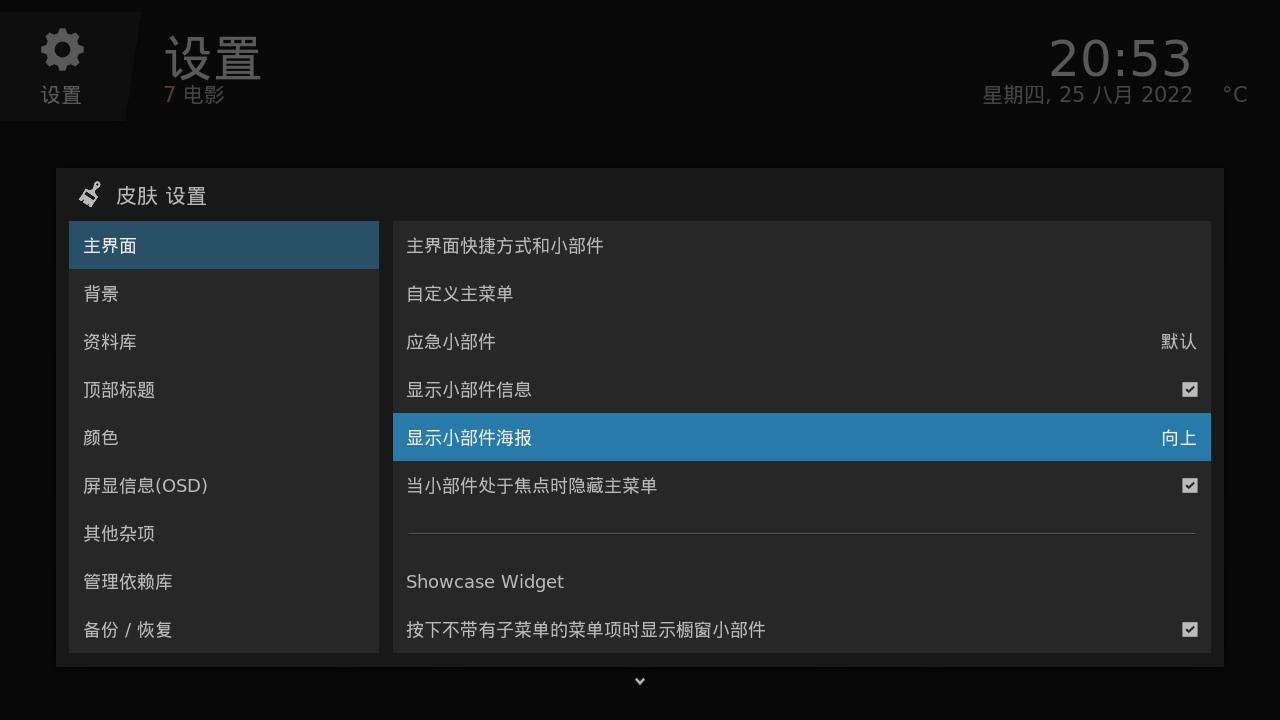Click the scroll-down chevron arrow
Image resolution: width=1280 pixels, height=720 pixels.
[x=640, y=681]
